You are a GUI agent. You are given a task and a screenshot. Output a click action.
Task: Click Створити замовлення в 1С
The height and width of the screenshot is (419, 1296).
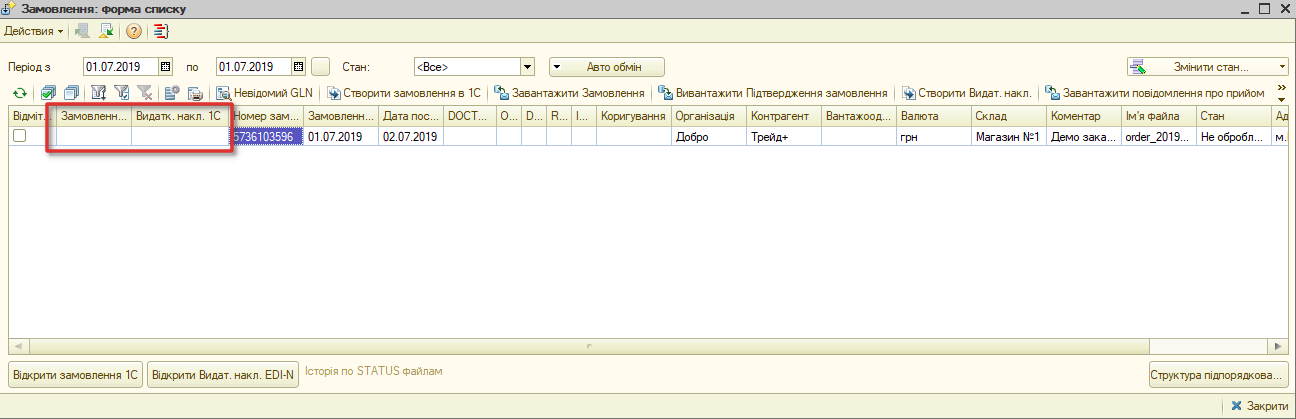click(x=403, y=93)
